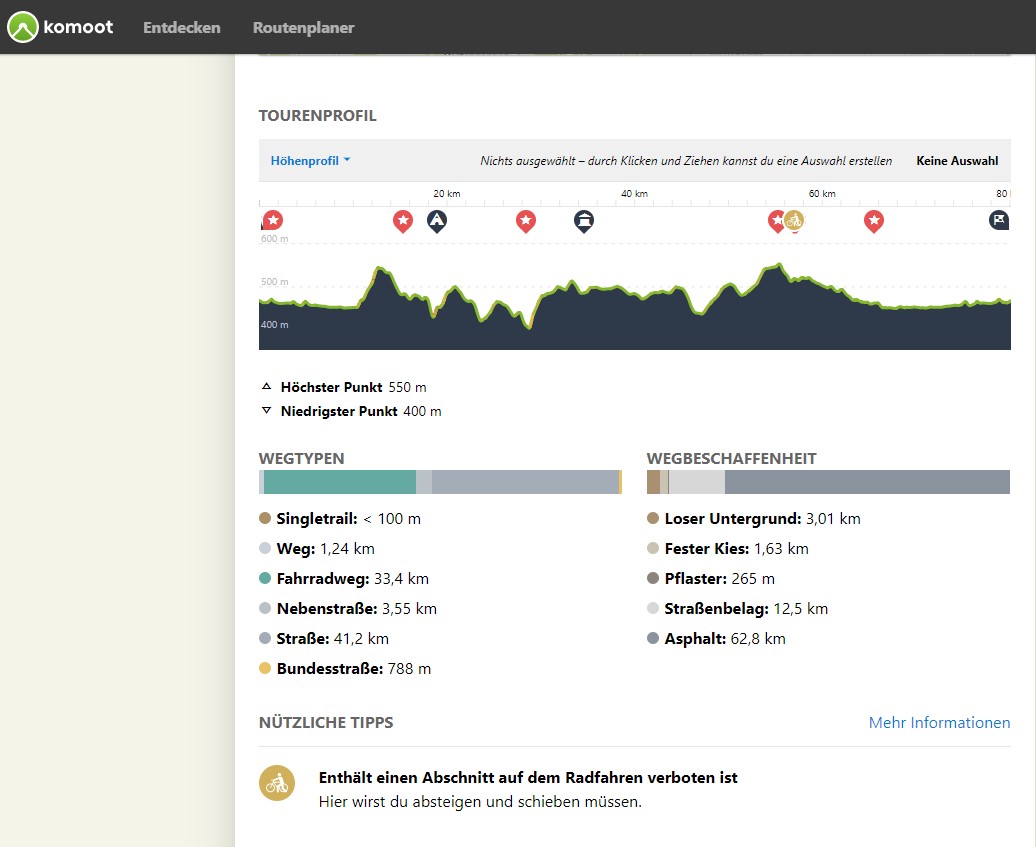Click the dark shelter marker before 40 km
The image size is (1036, 847).
(584, 220)
